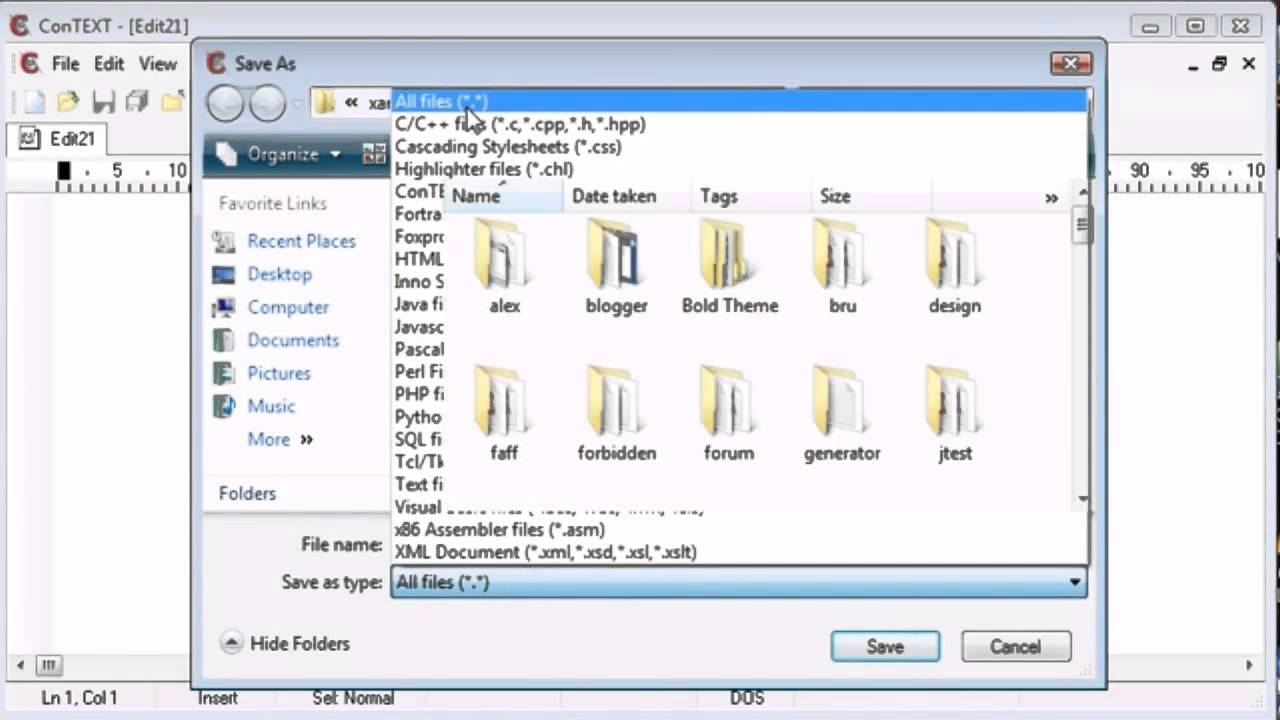The width and height of the screenshot is (1280, 720).
Task: Sort by the Tags column header
Action: tap(750, 196)
